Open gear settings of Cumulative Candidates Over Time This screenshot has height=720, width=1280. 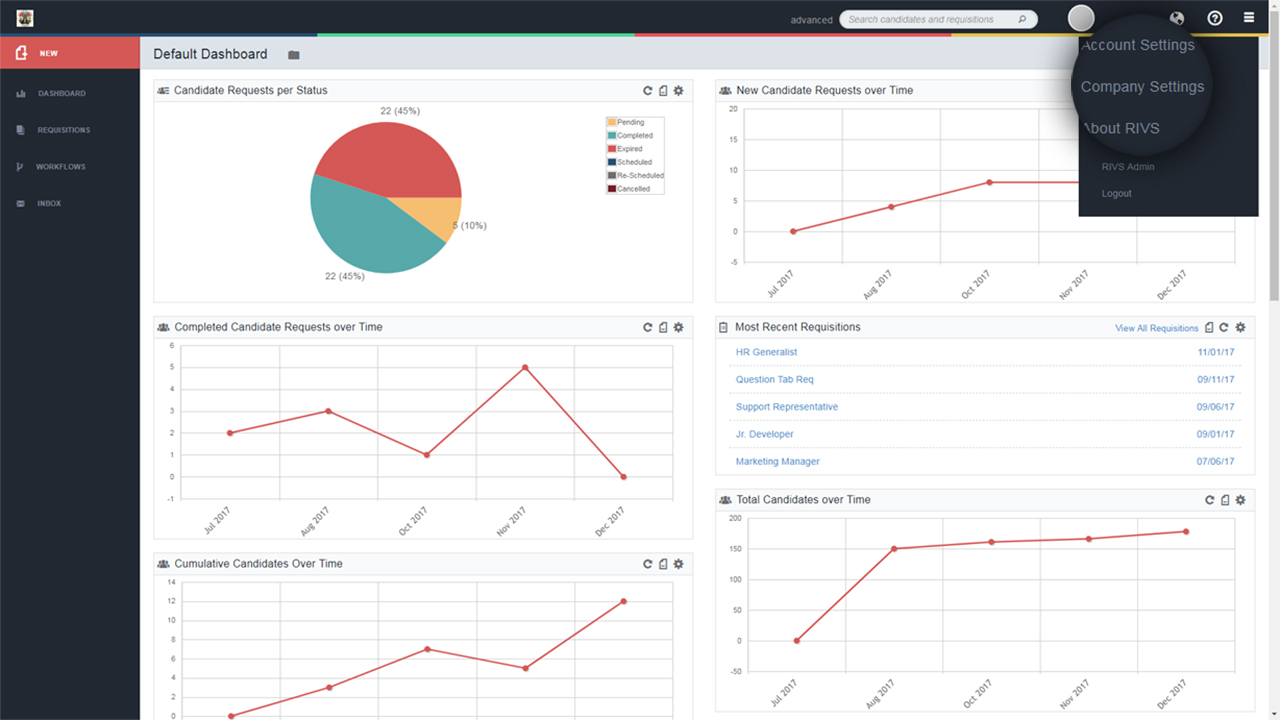pyautogui.click(x=679, y=565)
